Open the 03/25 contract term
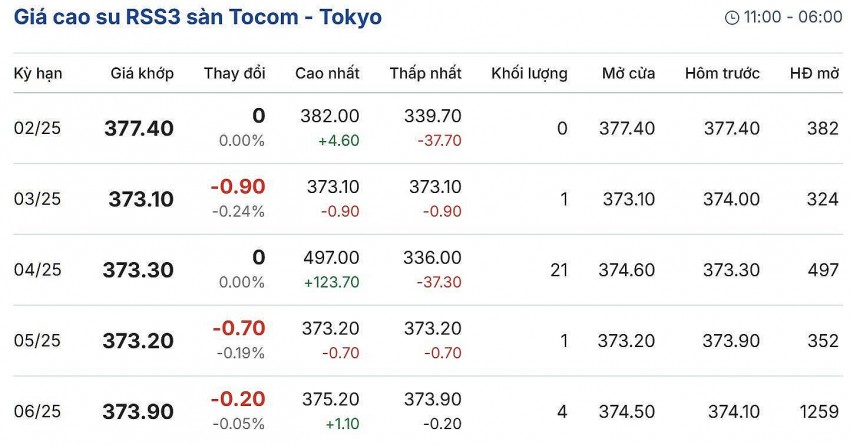850x445 pixels. coord(38,199)
